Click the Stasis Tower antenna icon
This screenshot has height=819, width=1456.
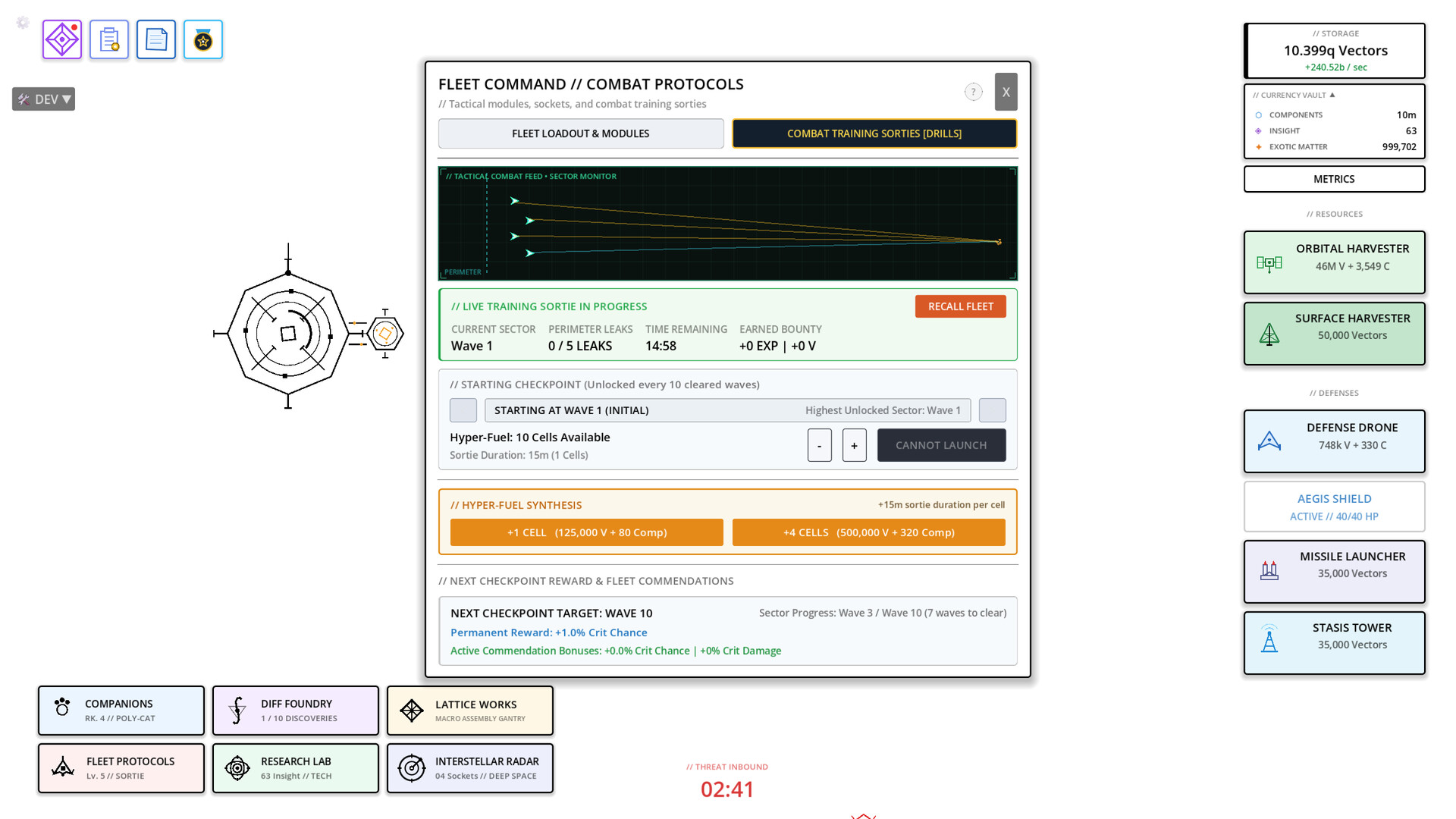pyautogui.click(x=1269, y=639)
